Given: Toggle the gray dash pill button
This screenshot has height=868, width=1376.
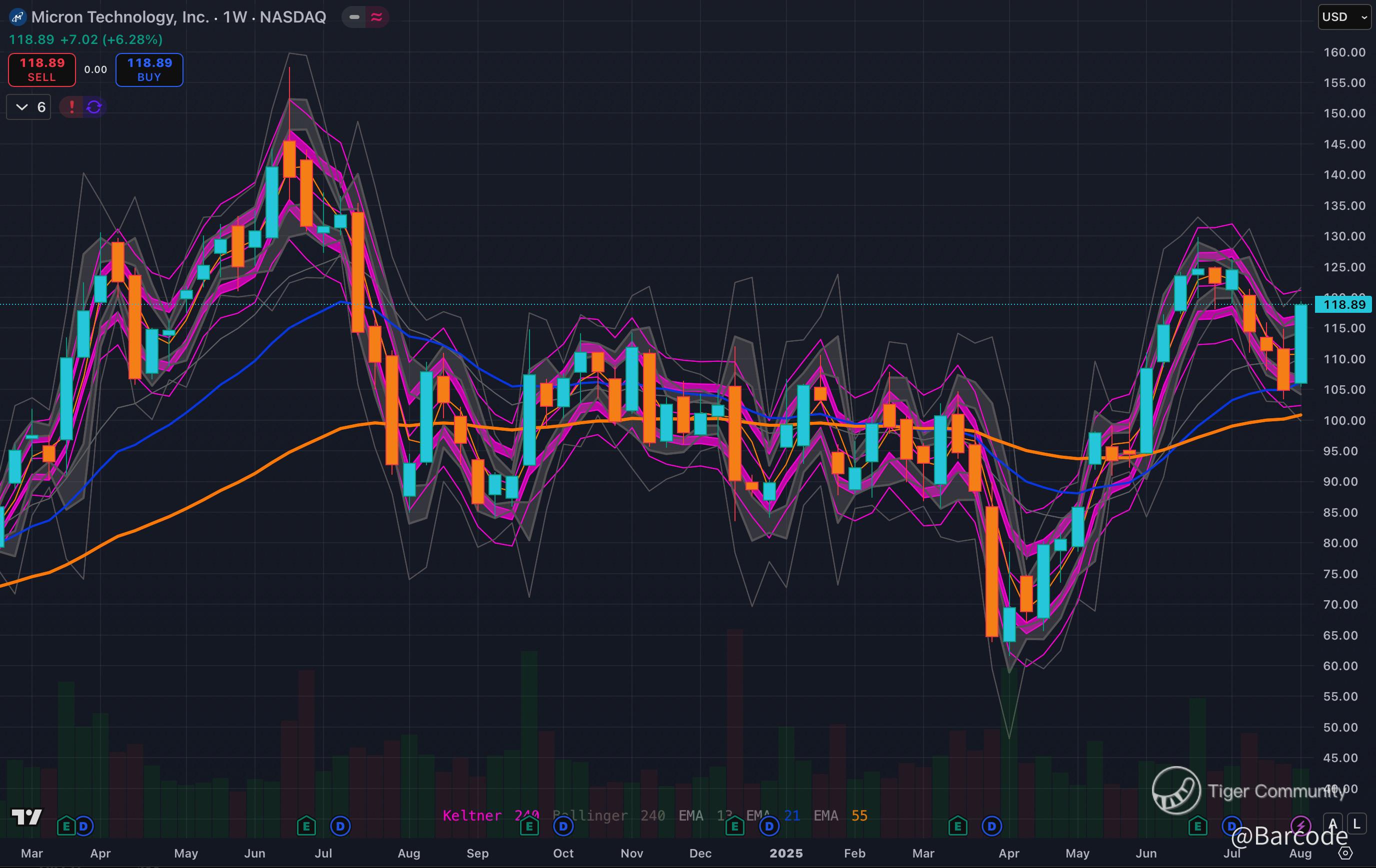Looking at the screenshot, I should point(354,17).
